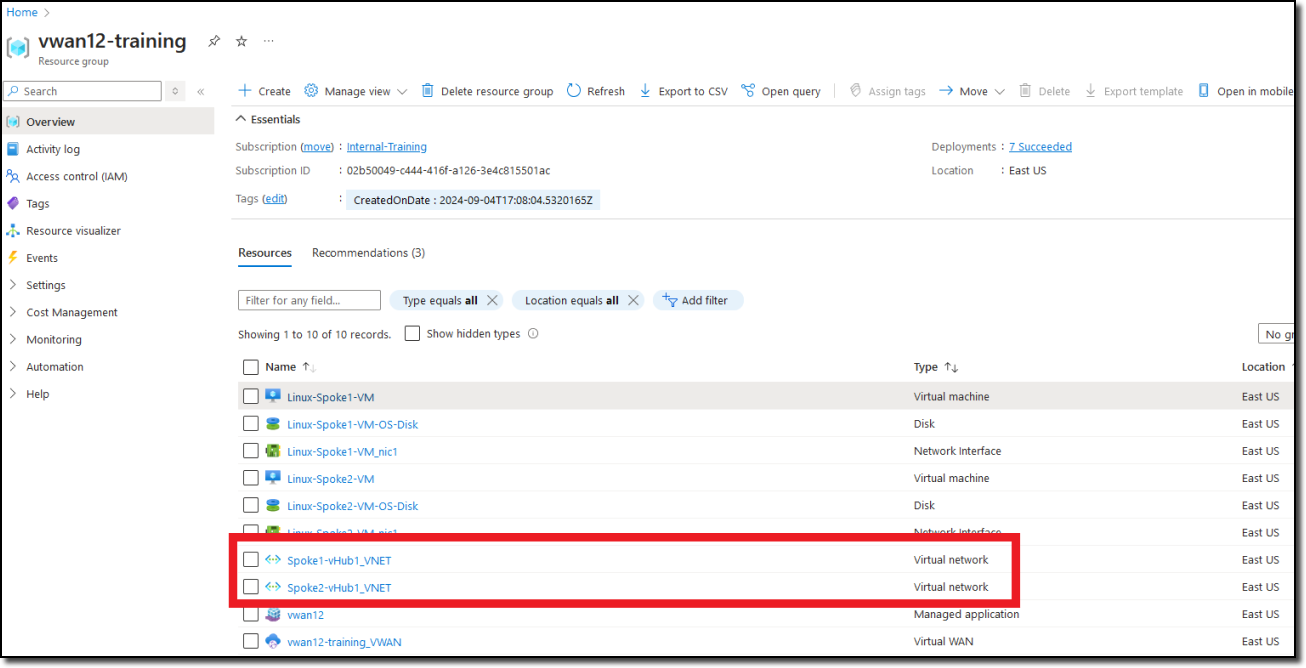Viewport: 1306px width, 668px height.
Task: Open the Linux-Spoke2-VM-OS-Disk resource link
Action: (x=353, y=506)
